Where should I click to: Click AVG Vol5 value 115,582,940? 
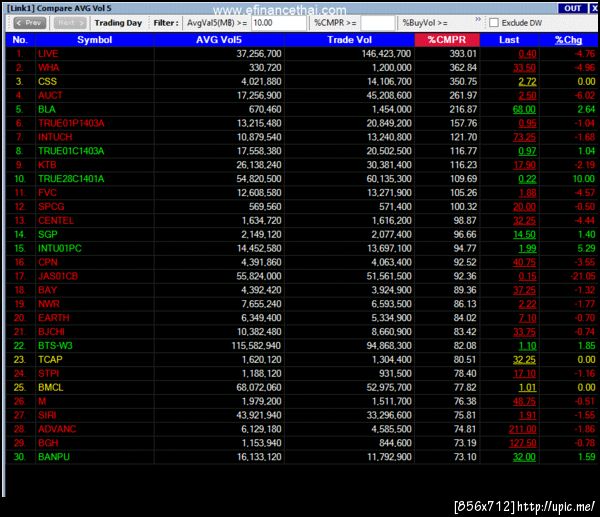click(256, 346)
